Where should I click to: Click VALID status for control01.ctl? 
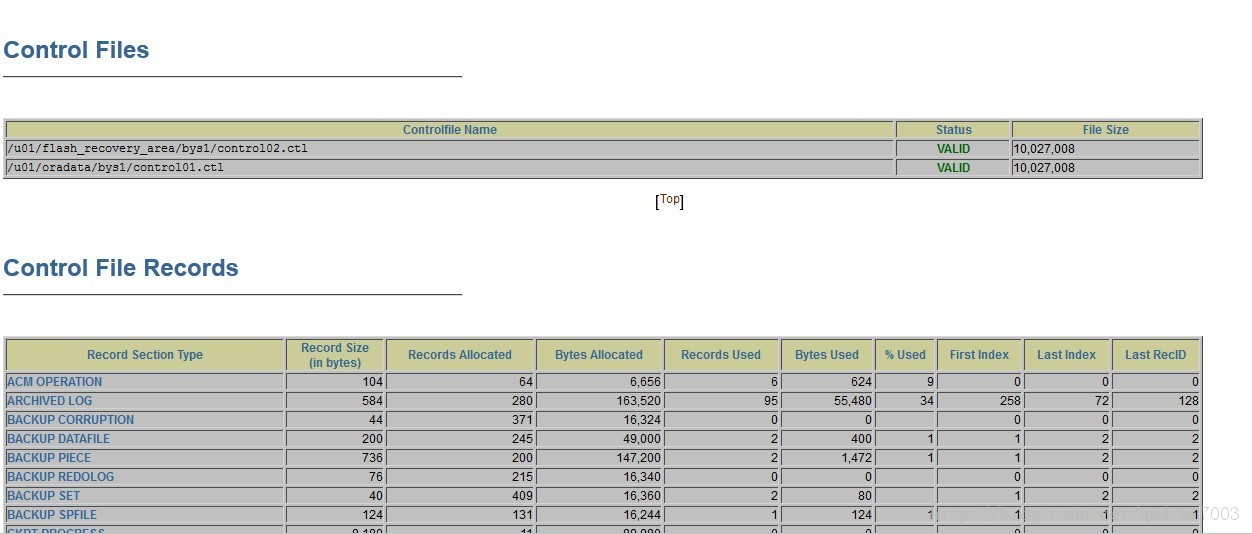[954, 168]
